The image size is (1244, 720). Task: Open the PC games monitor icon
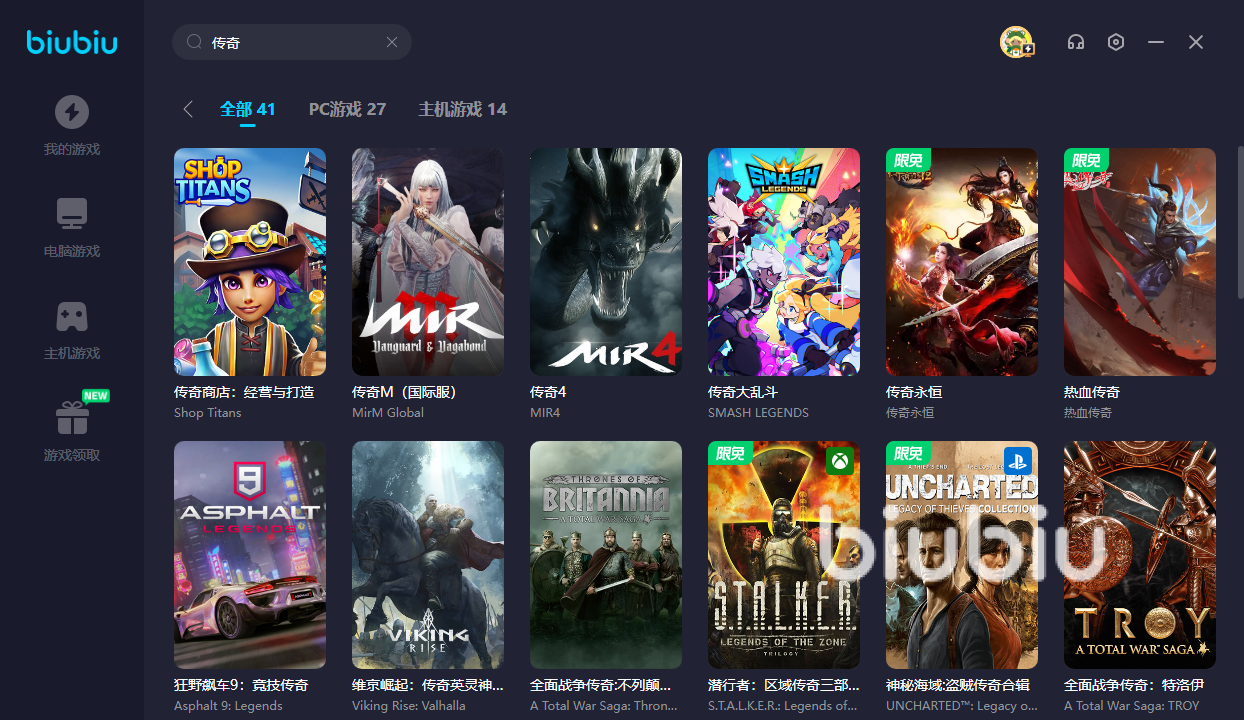pos(71,213)
